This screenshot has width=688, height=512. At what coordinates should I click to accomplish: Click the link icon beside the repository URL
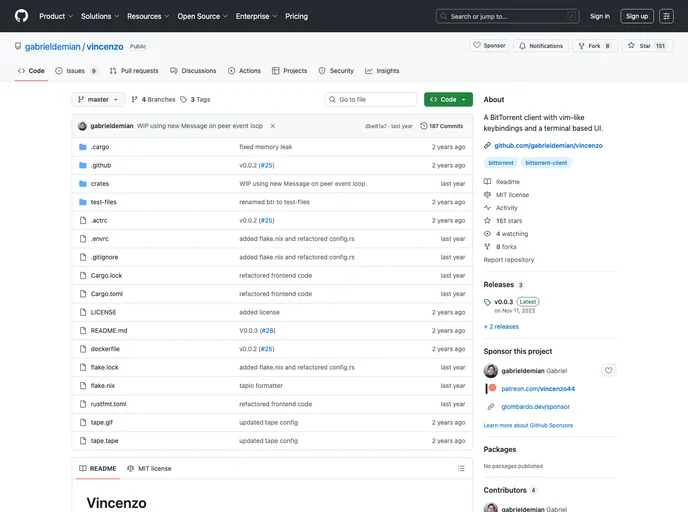pyautogui.click(x=487, y=146)
